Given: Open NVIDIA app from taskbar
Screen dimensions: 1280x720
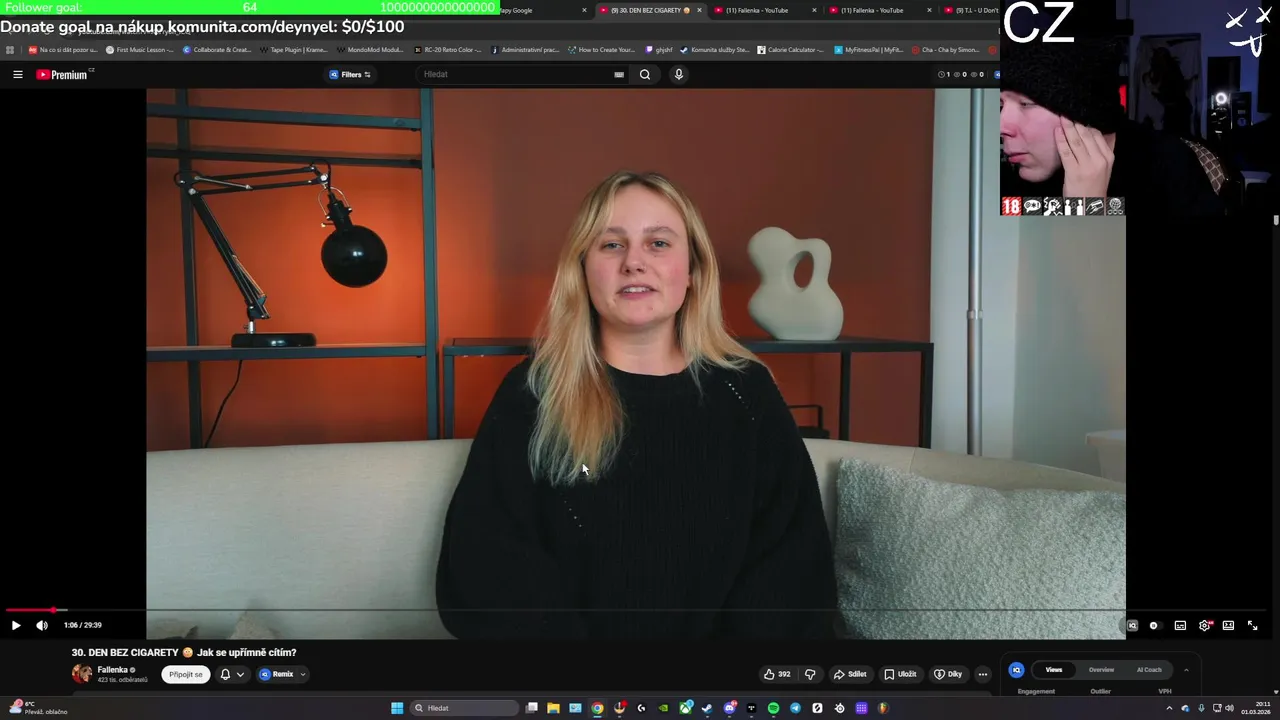Looking at the screenshot, I should (x=663, y=708).
